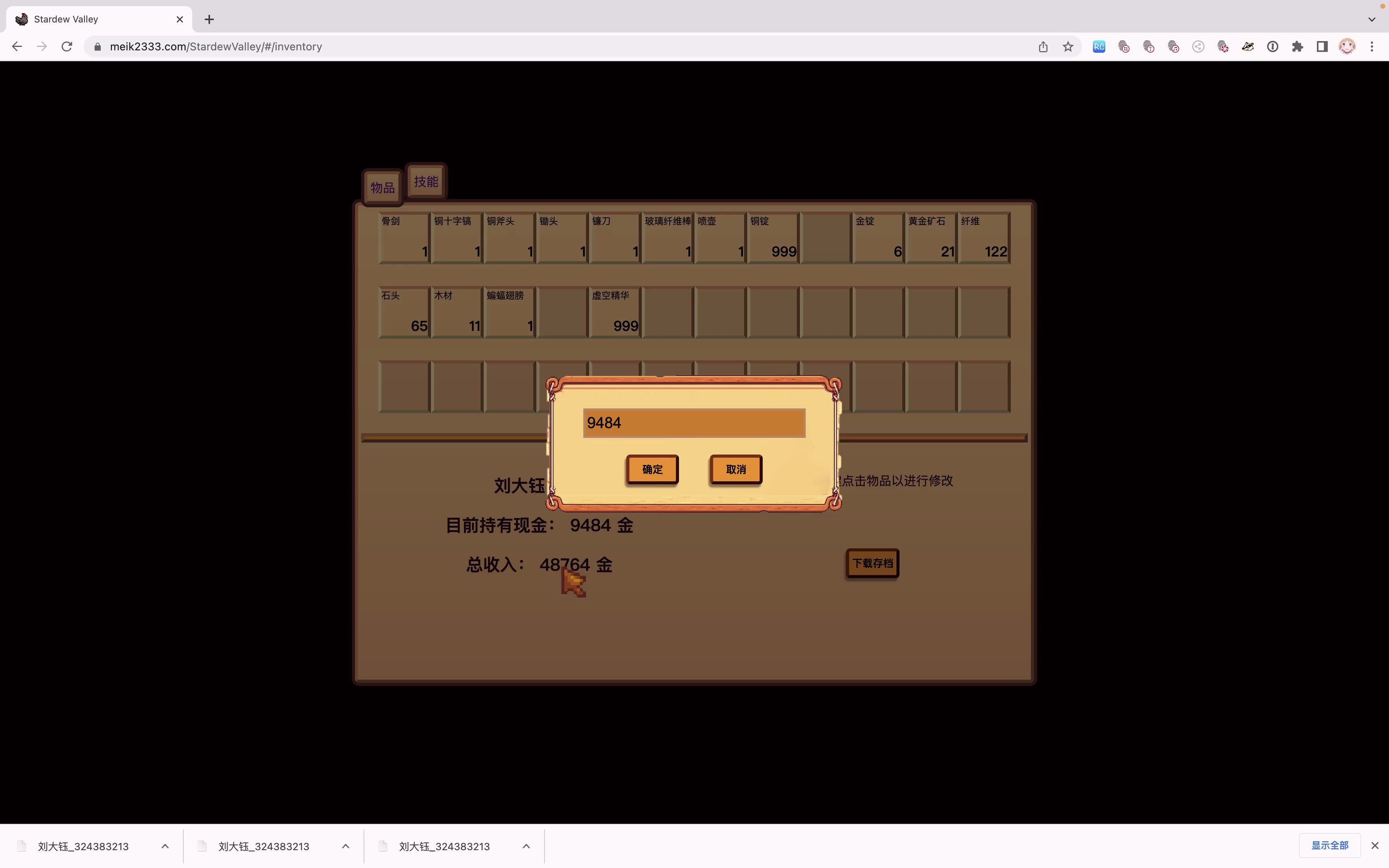Click the tab search chevron
Image resolution: width=1389 pixels, height=868 pixels.
click(1371, 19)
